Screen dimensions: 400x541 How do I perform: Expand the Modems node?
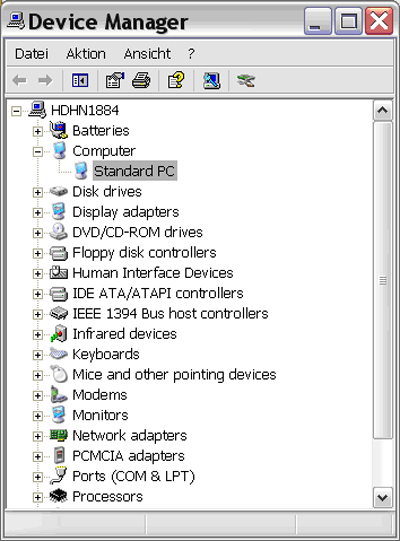click(x=38, y=395)
